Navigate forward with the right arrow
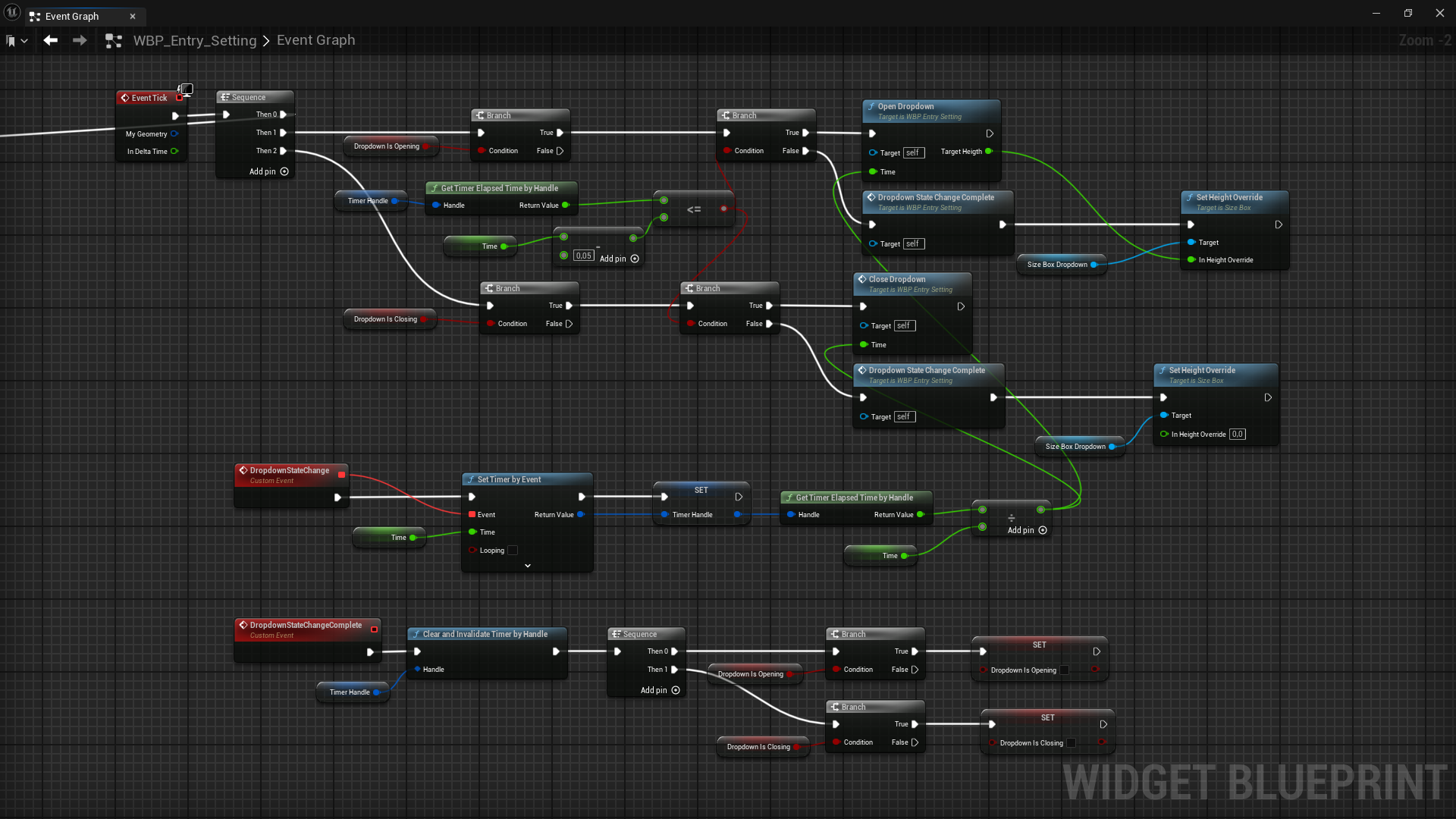Viewport: 1456px width, 819px height. pyautogui.click(x=80, y=40)
